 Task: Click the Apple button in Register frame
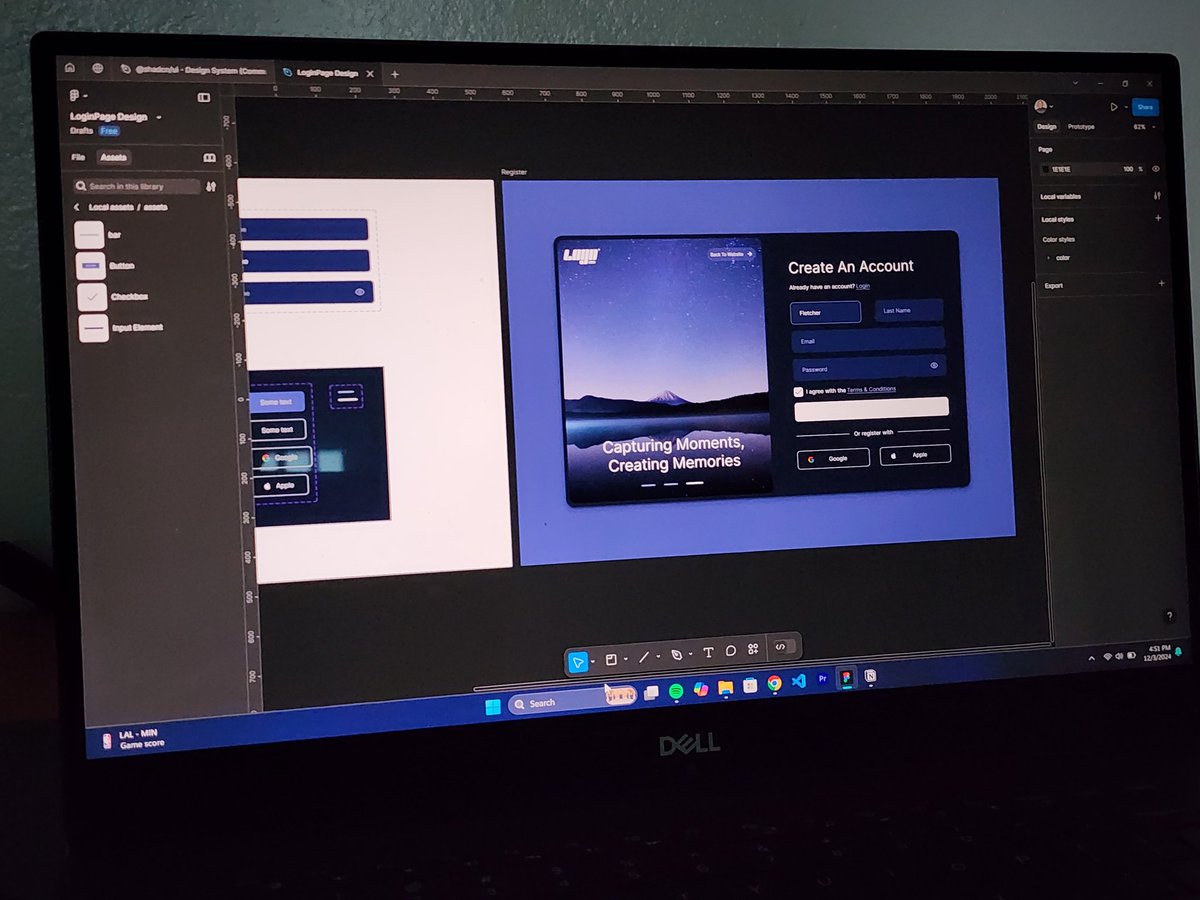pyautogui.click(x=915, y=454)
